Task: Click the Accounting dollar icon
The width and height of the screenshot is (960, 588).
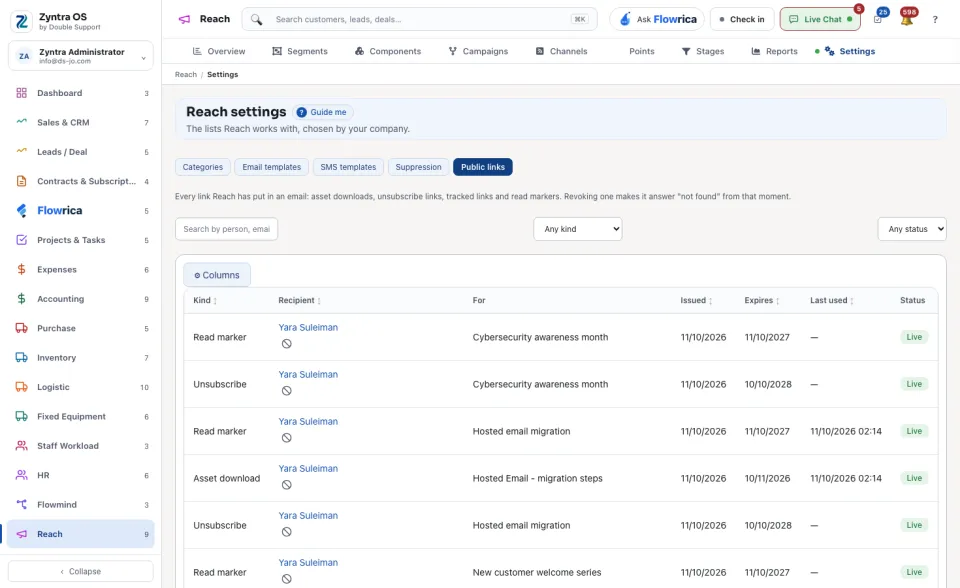Action: tap(21, 299)
